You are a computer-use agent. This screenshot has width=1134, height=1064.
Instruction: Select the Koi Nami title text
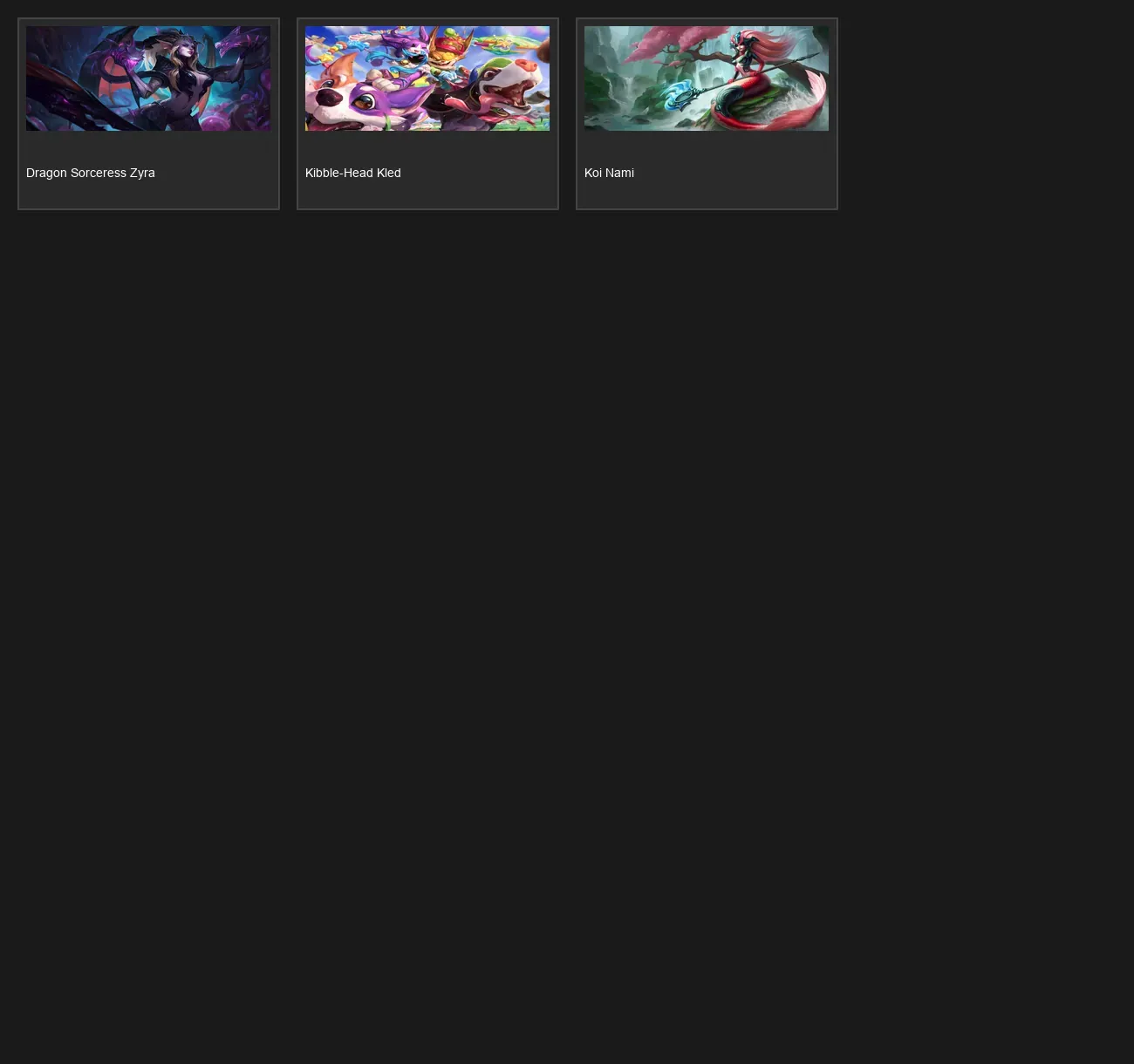[609, 173]
